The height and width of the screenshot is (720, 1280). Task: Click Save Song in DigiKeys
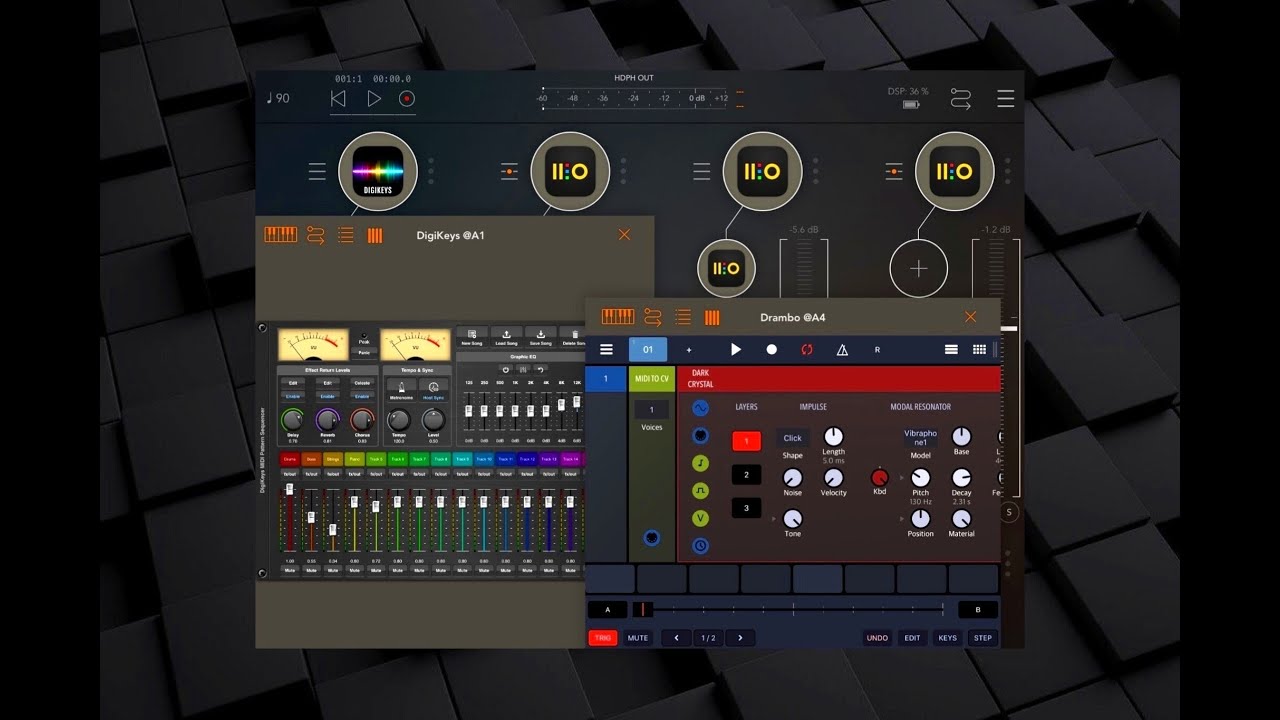[540, 336]
